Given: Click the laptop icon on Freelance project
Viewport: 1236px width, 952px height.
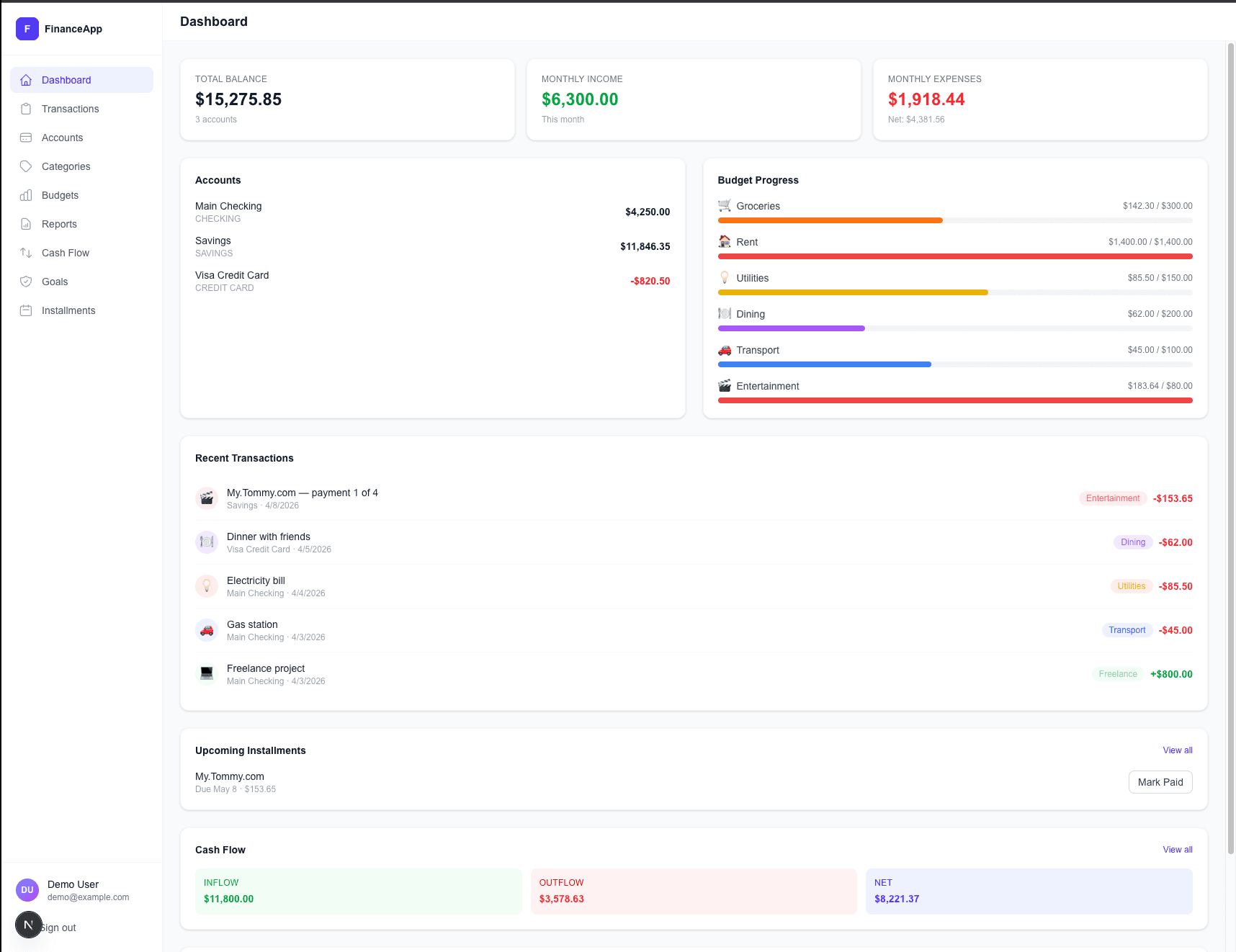Looking at the screenshot, I should pos(207,673).
